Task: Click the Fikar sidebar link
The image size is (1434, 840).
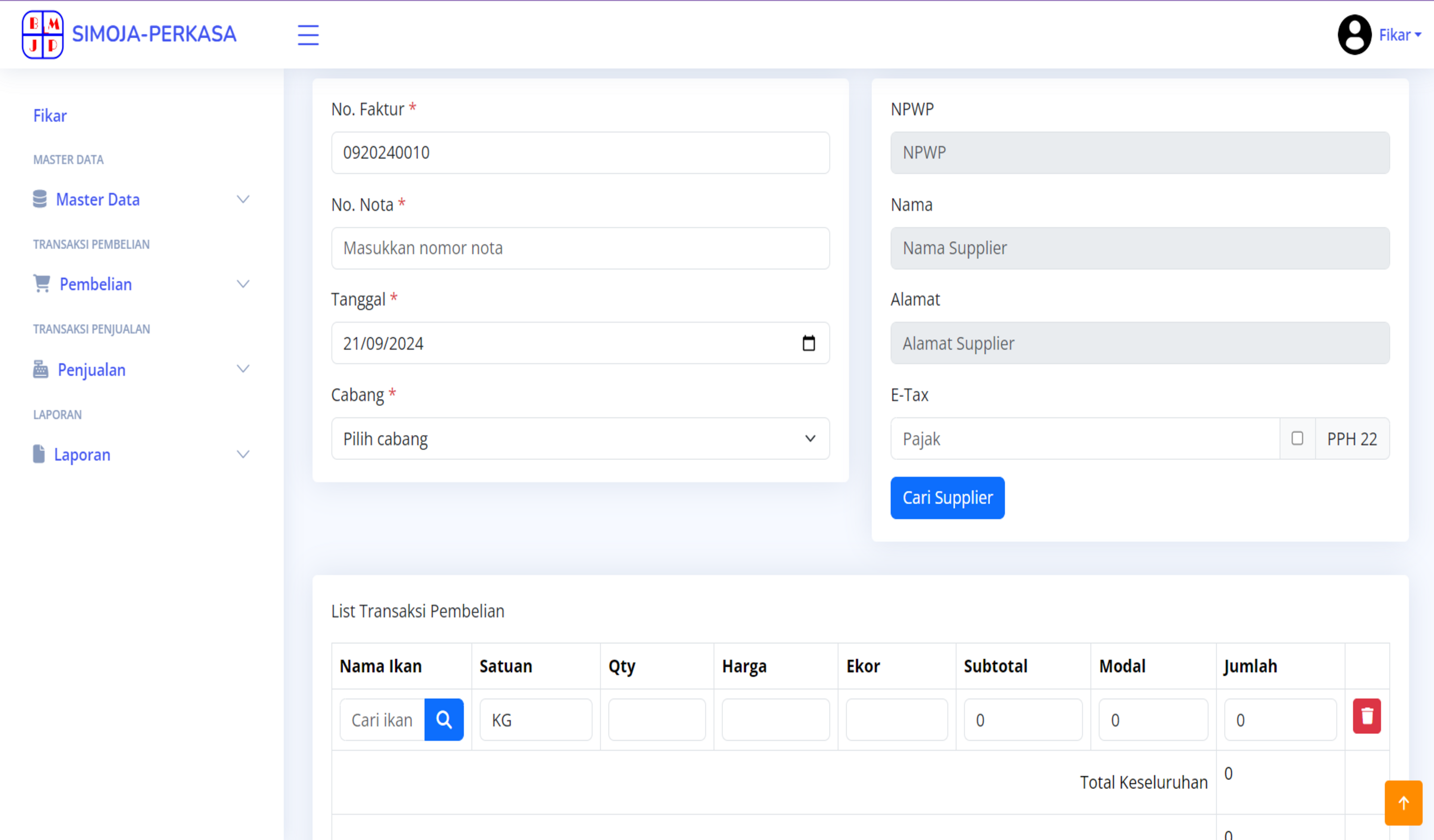Action: pyautogui.click(x=50, y=116)
